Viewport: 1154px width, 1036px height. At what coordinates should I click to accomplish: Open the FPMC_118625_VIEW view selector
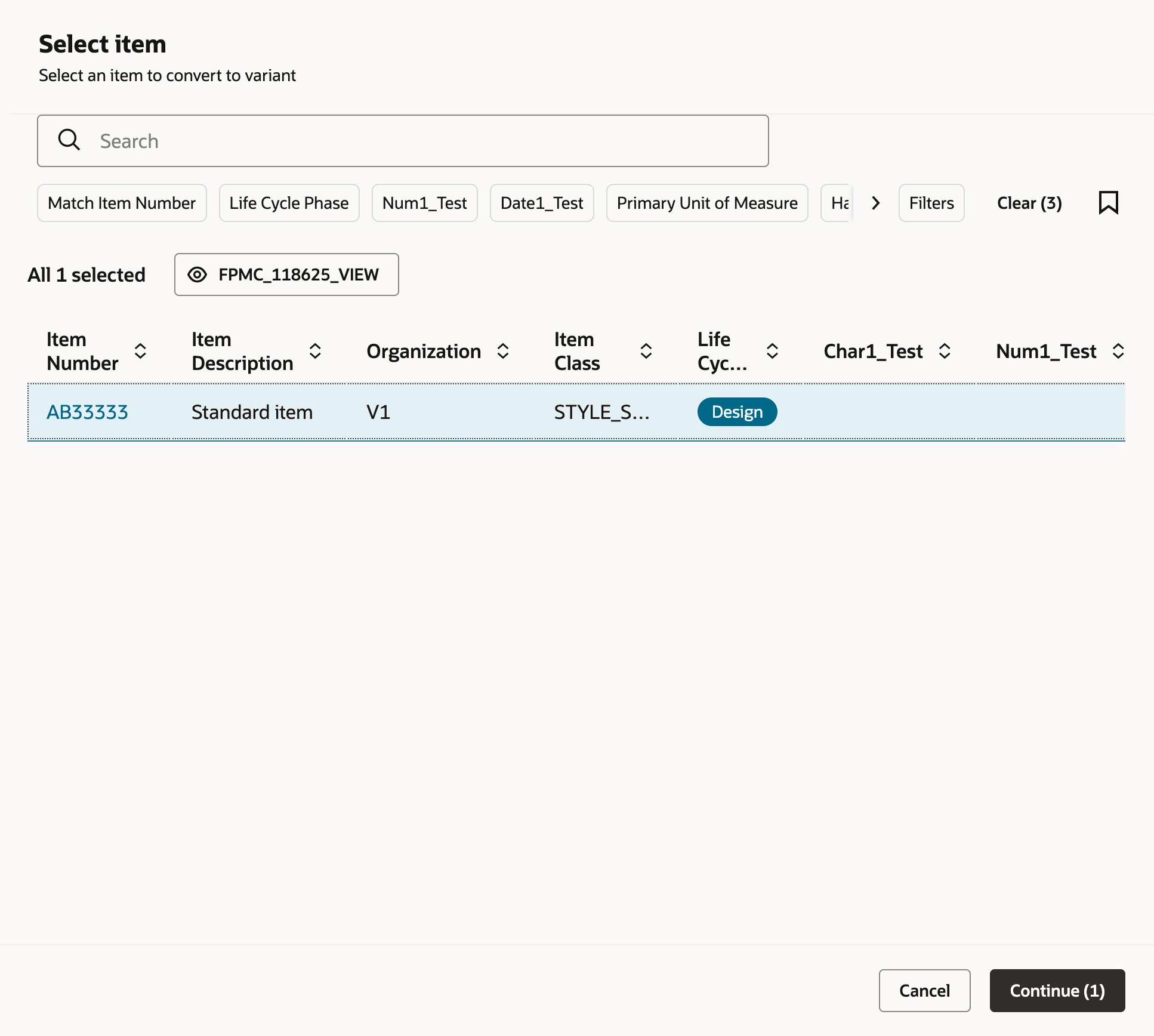286,275
